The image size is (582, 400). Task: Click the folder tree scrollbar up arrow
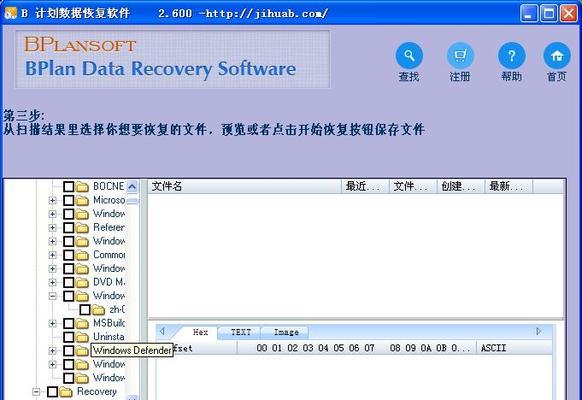(132, 186)
